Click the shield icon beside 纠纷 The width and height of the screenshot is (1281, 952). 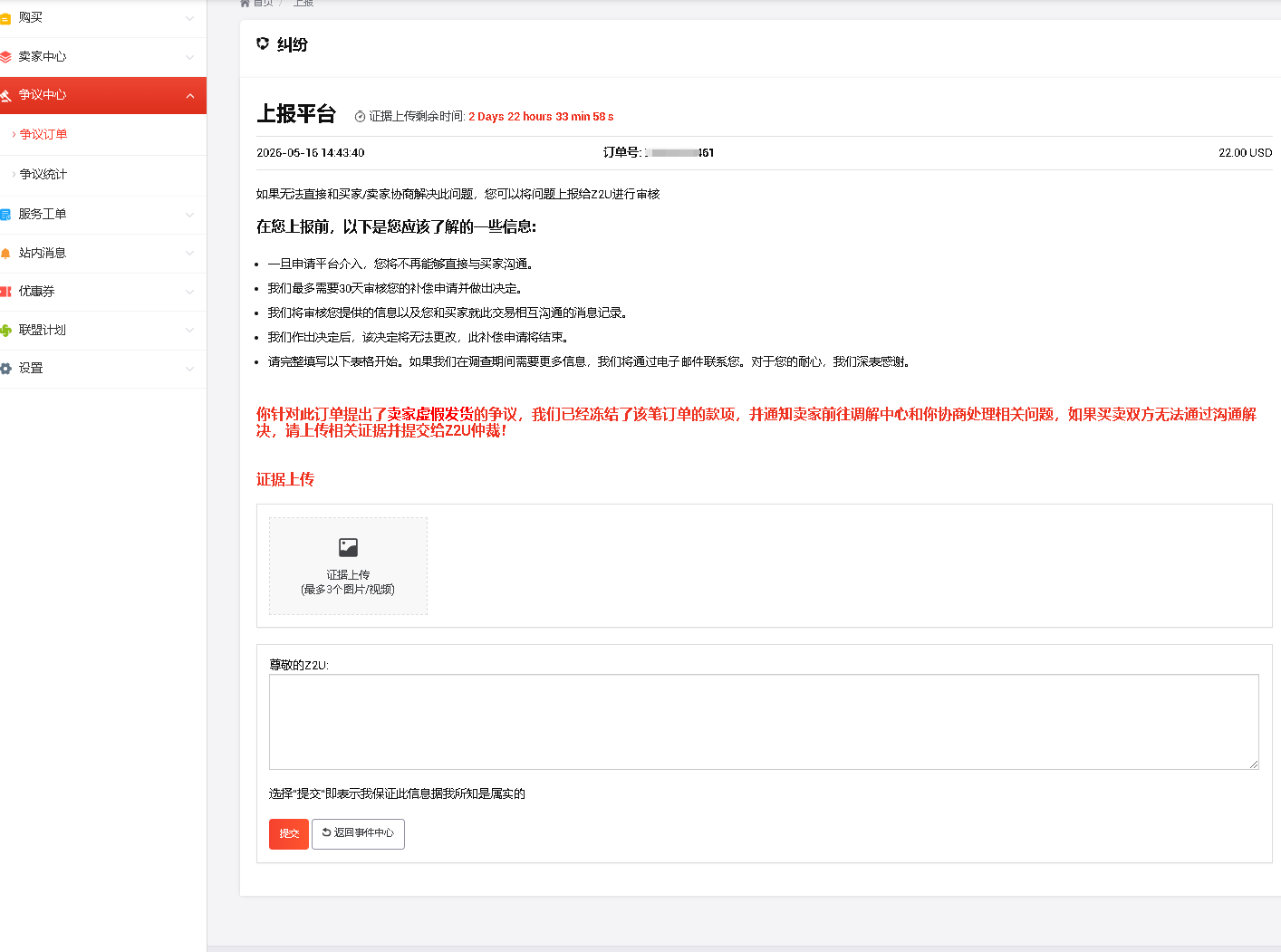click(263, 43)
